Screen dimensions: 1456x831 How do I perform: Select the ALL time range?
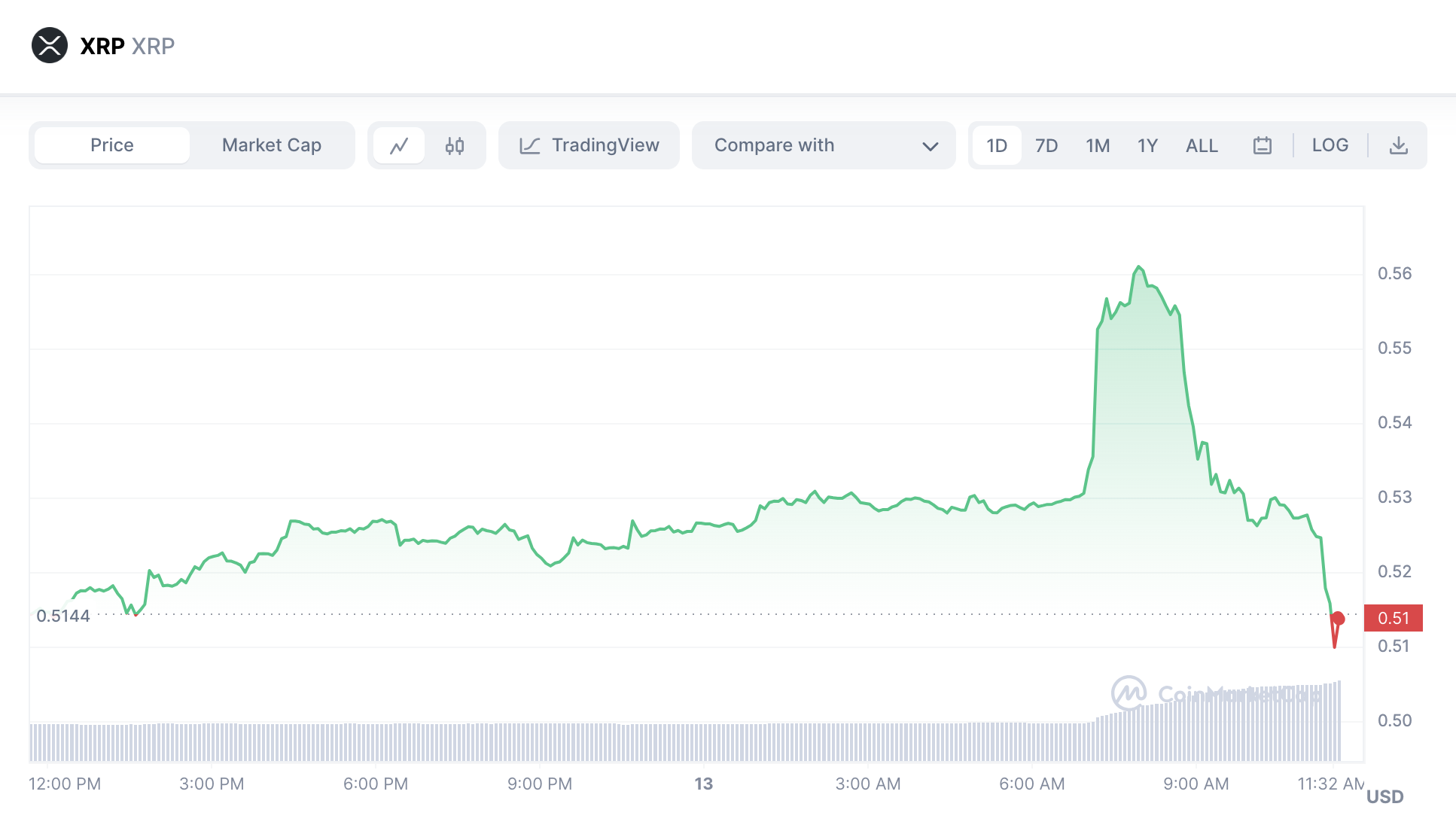pos(1202,145)
